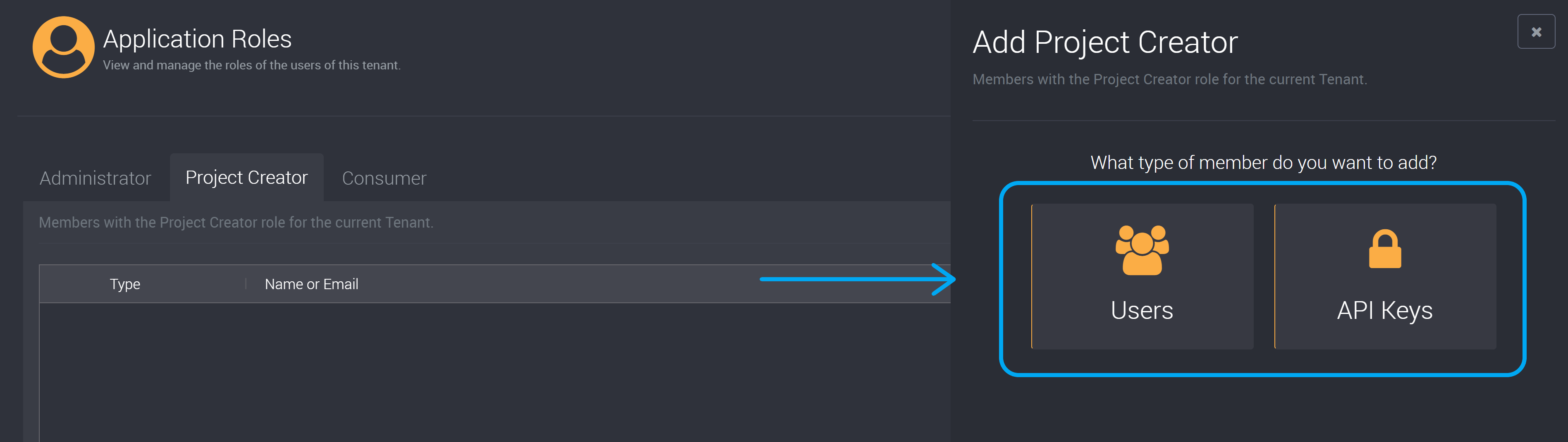Click the 'What type of member' prompt text
1568x442 pixels.
(x=1264, y=163)
